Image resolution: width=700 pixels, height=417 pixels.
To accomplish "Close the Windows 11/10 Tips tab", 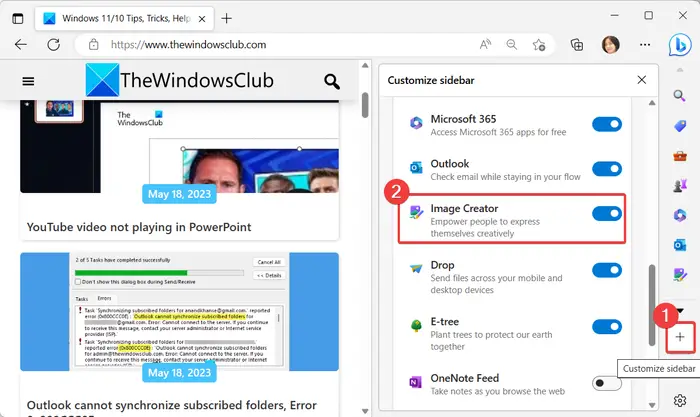I will (202, 19).
